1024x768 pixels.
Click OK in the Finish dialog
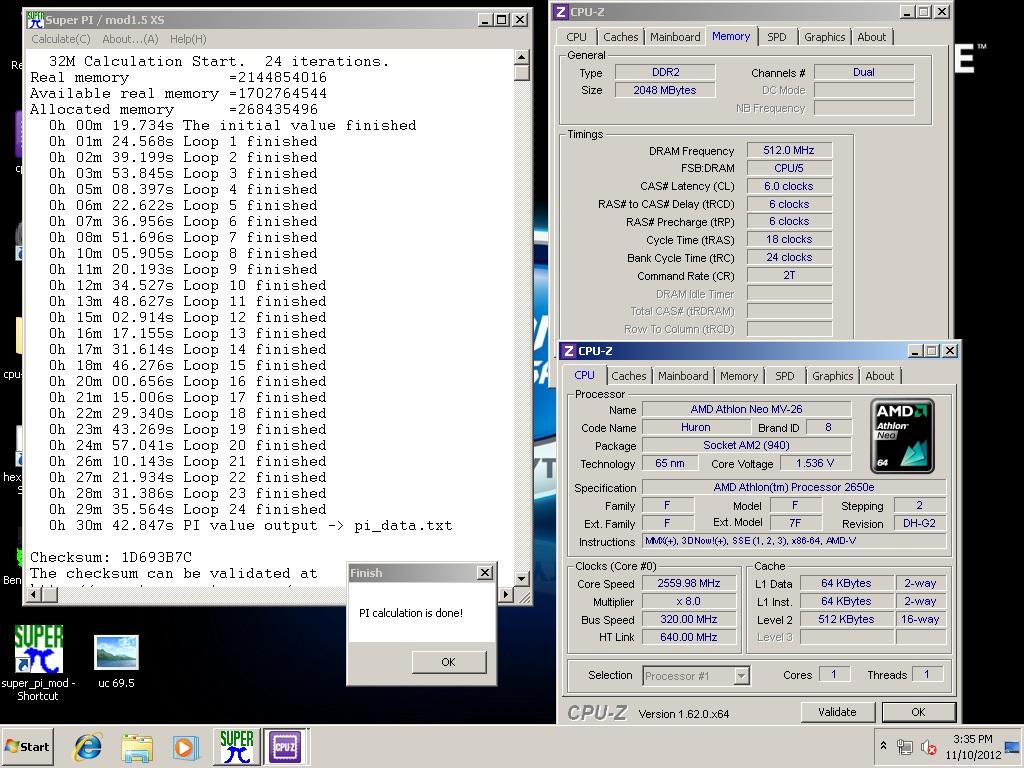click(449, 662)
